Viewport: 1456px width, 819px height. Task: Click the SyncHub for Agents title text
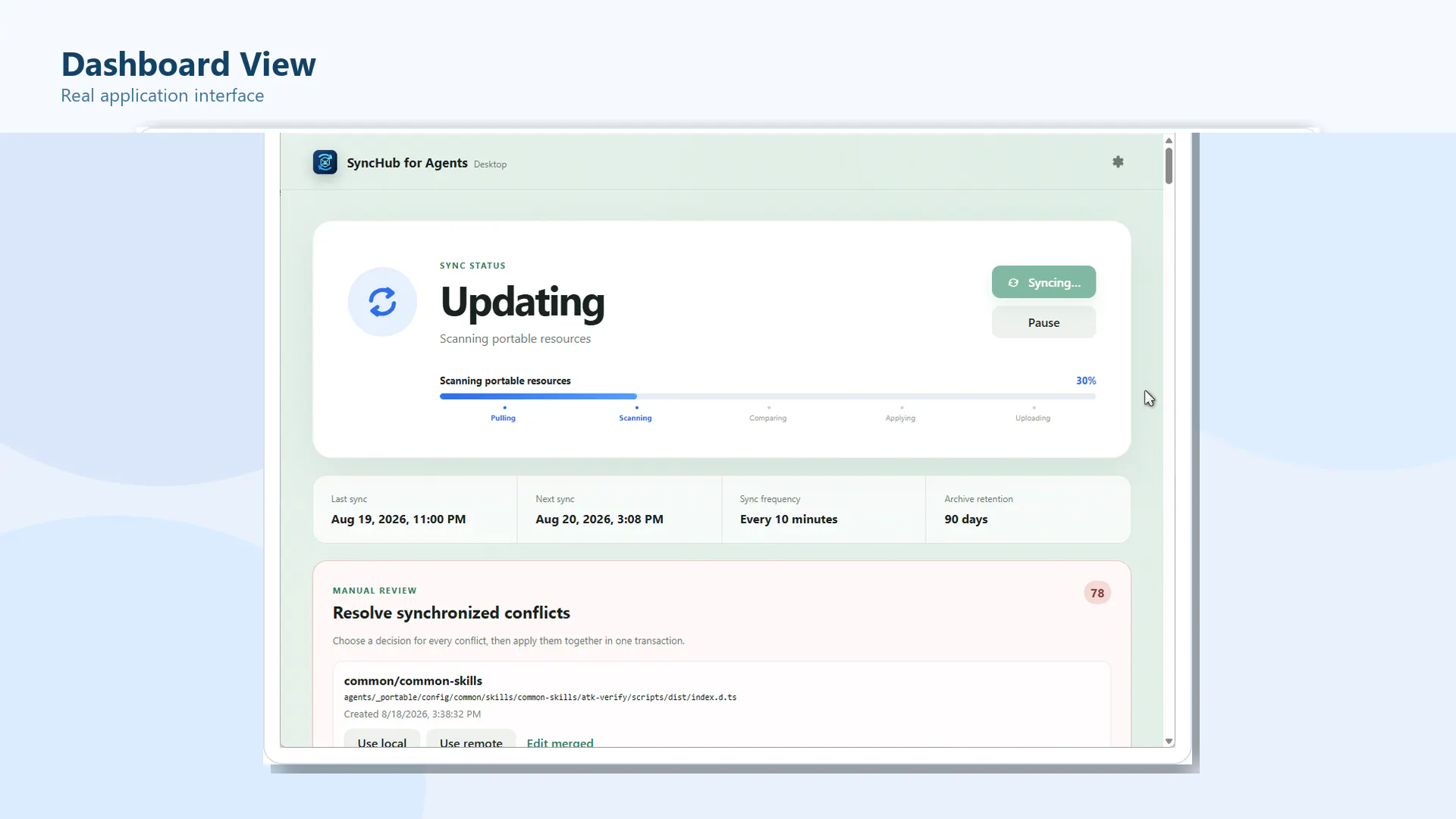[x=407, y=163]
